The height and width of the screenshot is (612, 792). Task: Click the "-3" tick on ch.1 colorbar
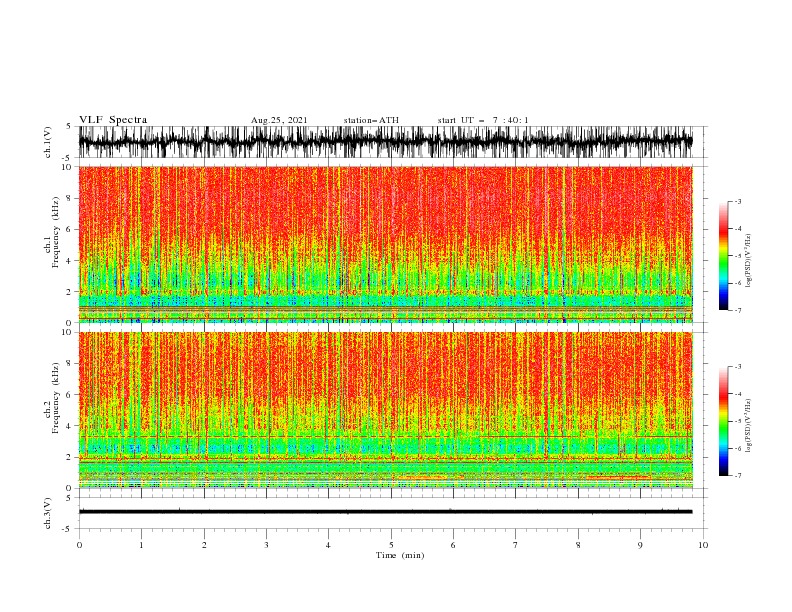737,201
